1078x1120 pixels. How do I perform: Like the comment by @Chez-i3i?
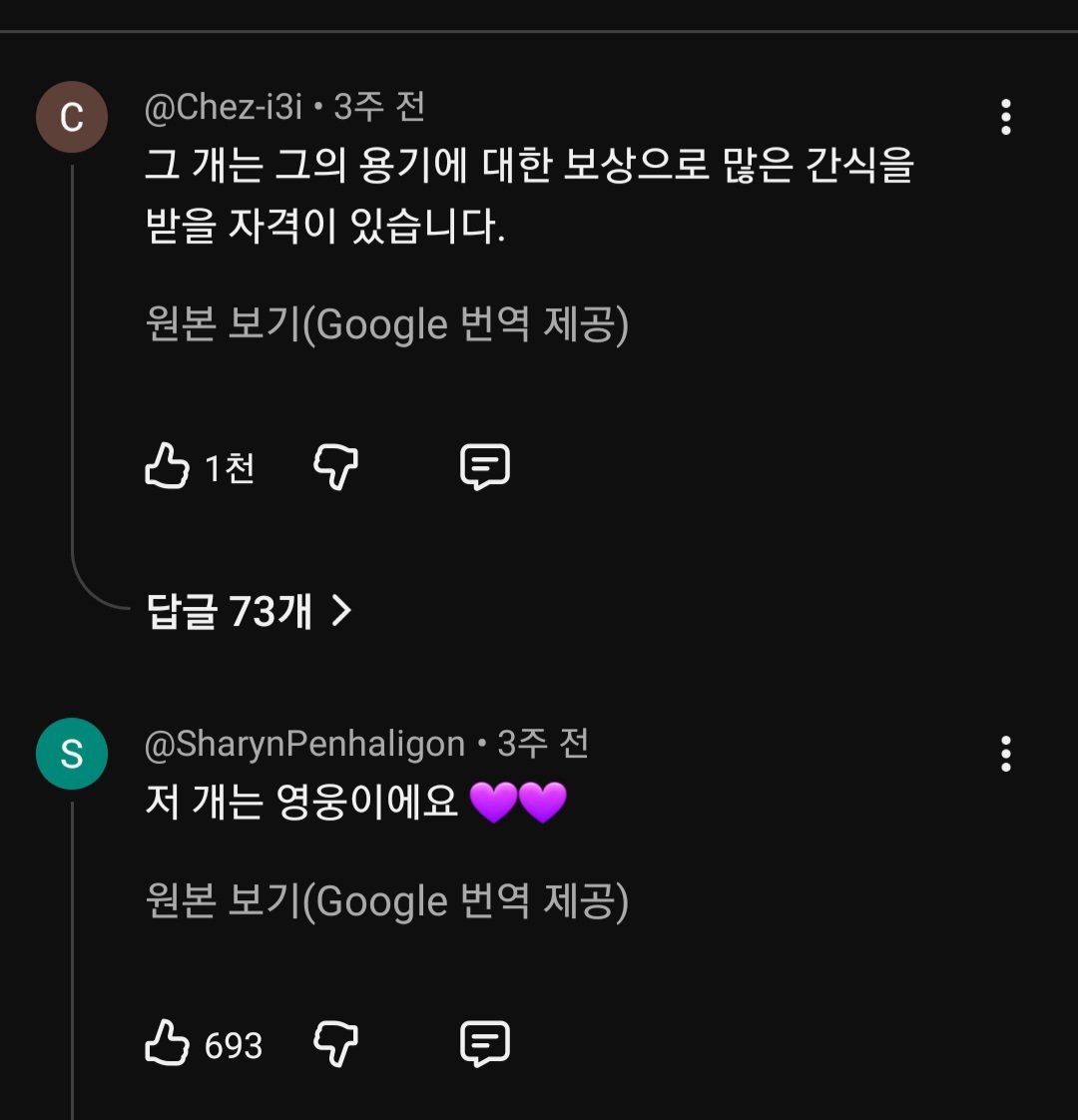click(x=167, y=467)
